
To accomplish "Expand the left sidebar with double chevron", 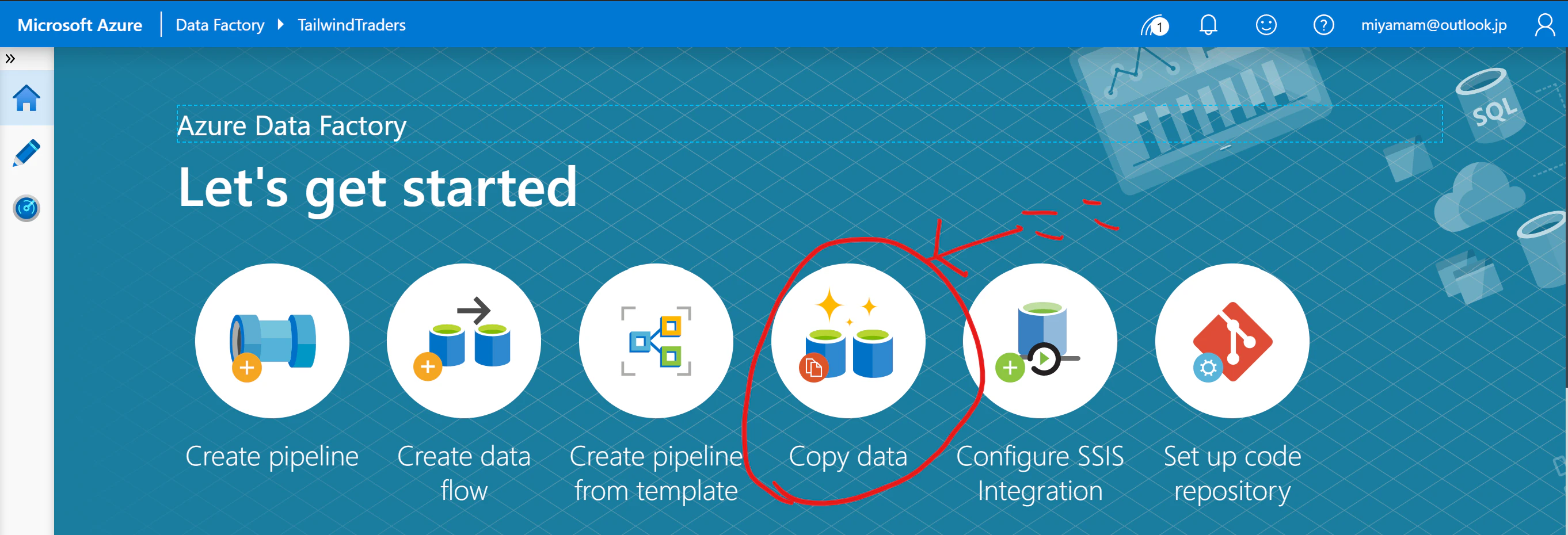I will click(10, 59).
